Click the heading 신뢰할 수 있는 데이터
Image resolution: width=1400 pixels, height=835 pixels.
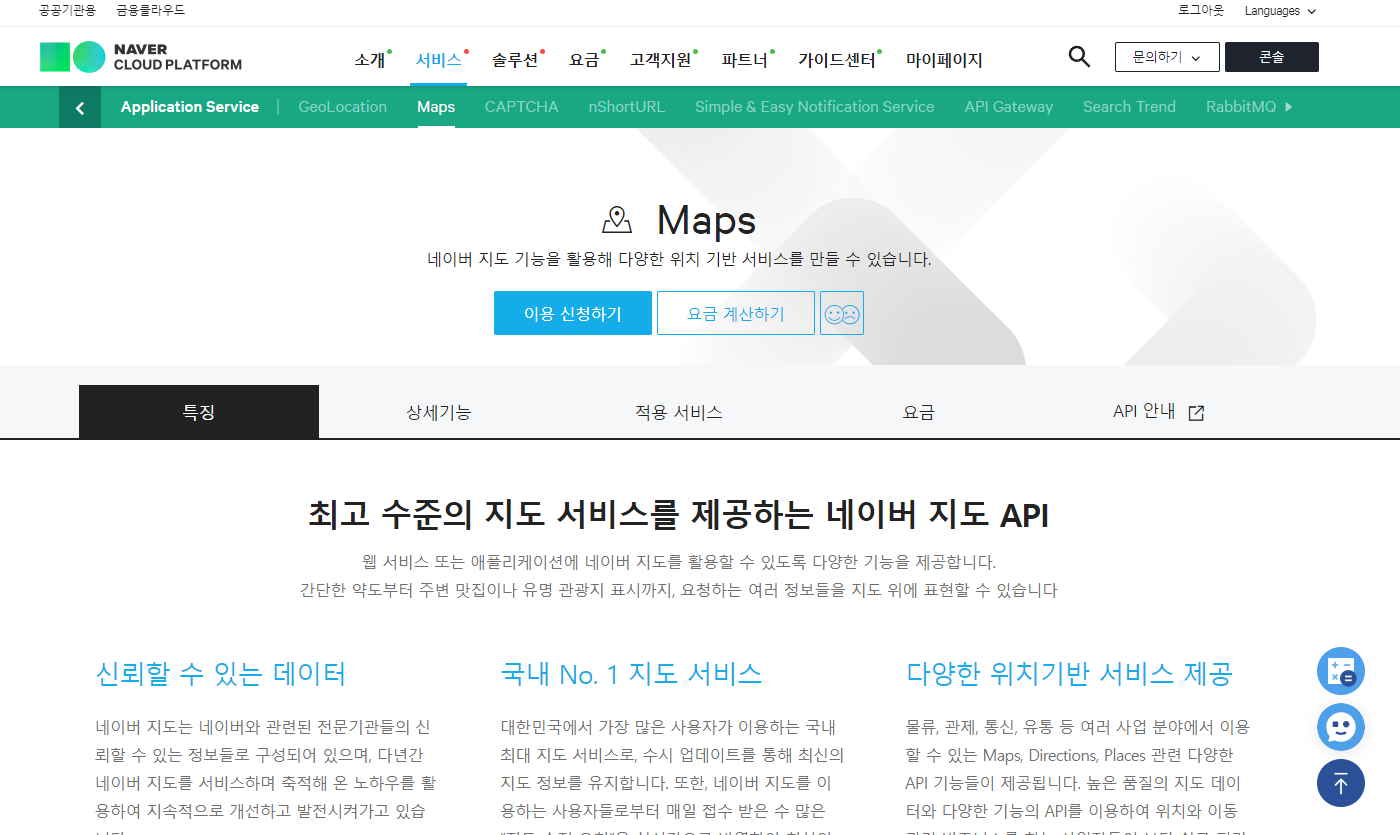221,674
